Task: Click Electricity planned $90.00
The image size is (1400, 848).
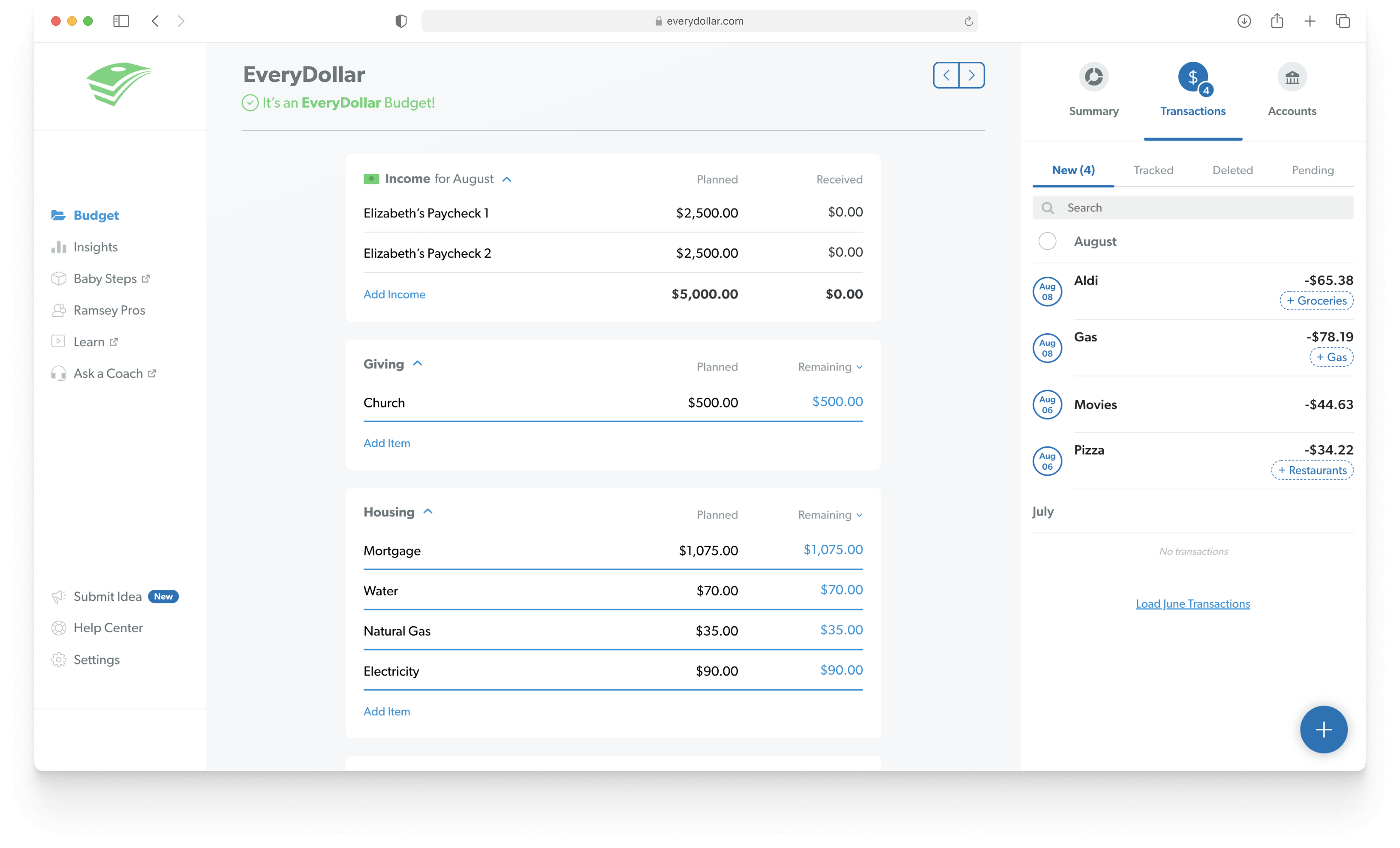Action: coord(717,671)
